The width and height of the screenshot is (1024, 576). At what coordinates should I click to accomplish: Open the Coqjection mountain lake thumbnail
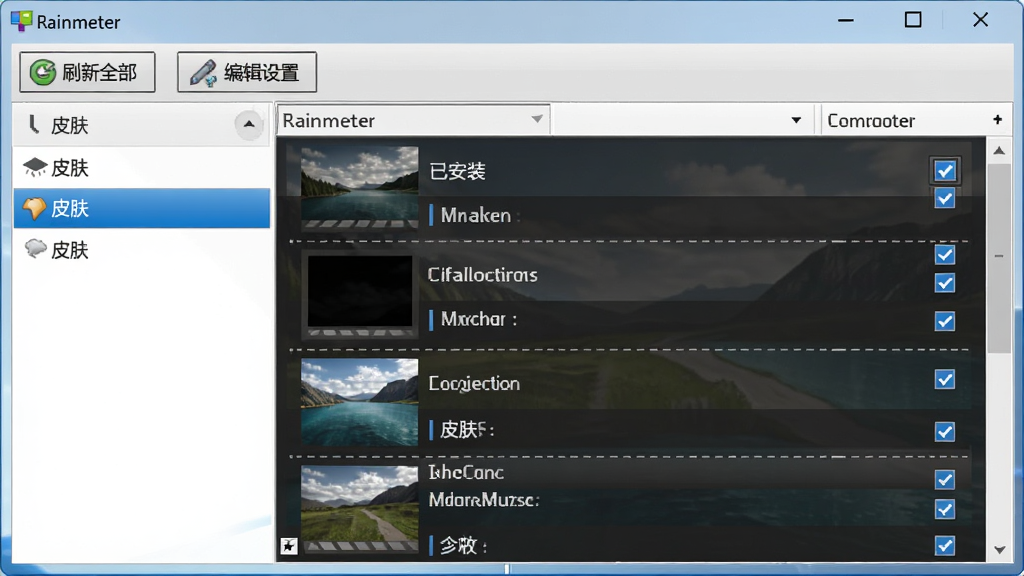(359, 402)
